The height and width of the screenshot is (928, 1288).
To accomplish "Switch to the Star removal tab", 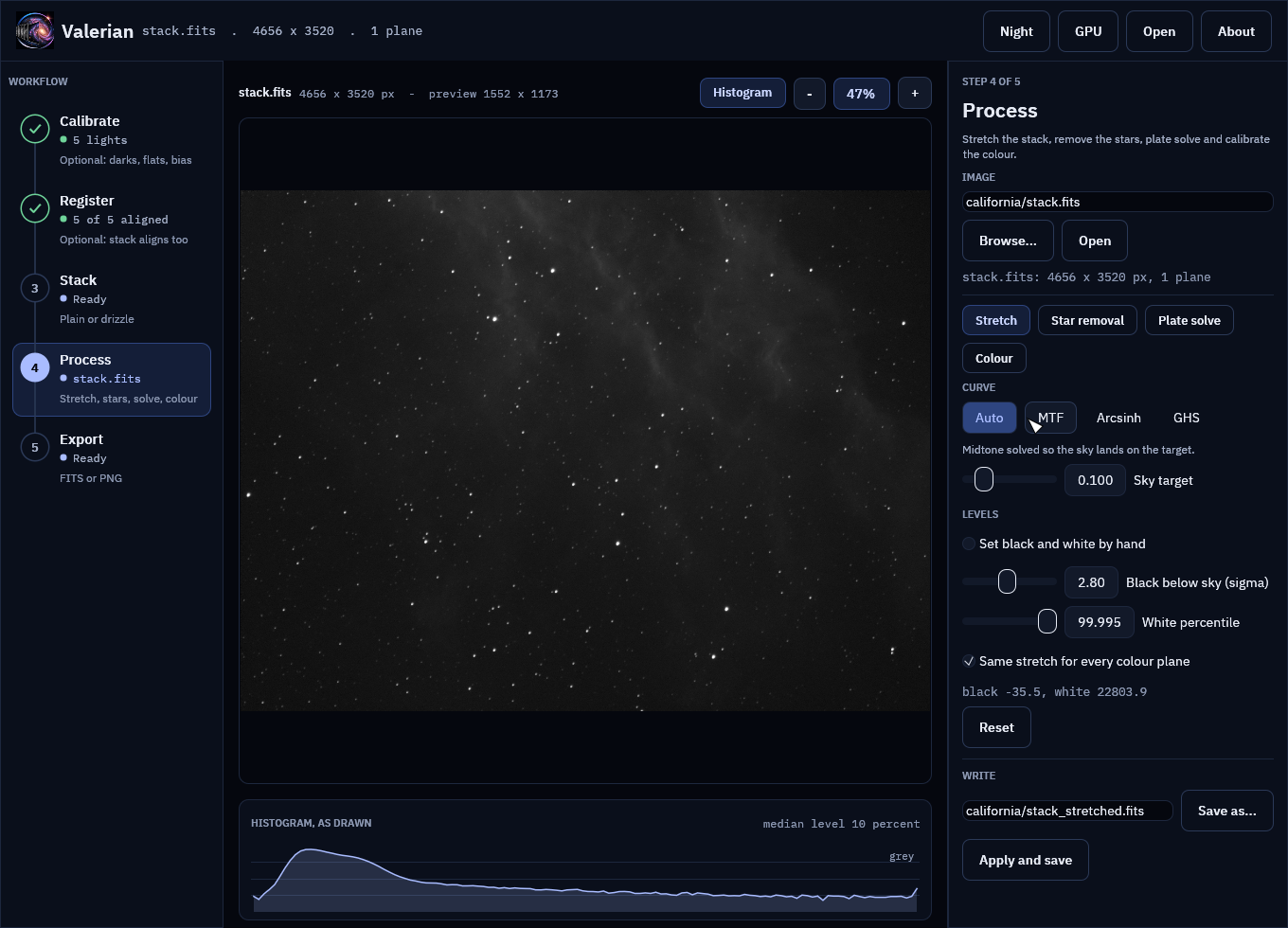I will coord(1087,320).
